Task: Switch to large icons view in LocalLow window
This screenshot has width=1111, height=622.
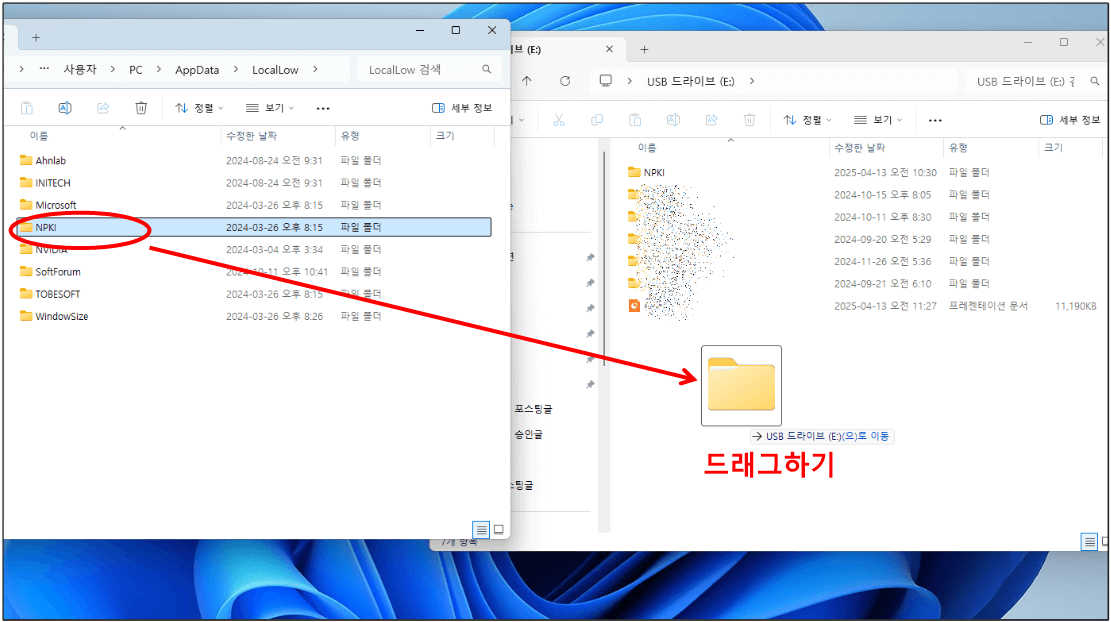Action: click(499, 530)
